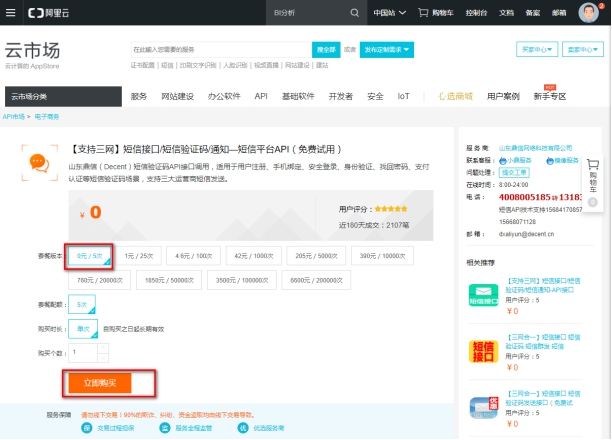The height and width of the screenshot is (440, 612).
Task: Open the 发布定制需求 dropdown
Action: pyautogui.click(x=386, y=50)
